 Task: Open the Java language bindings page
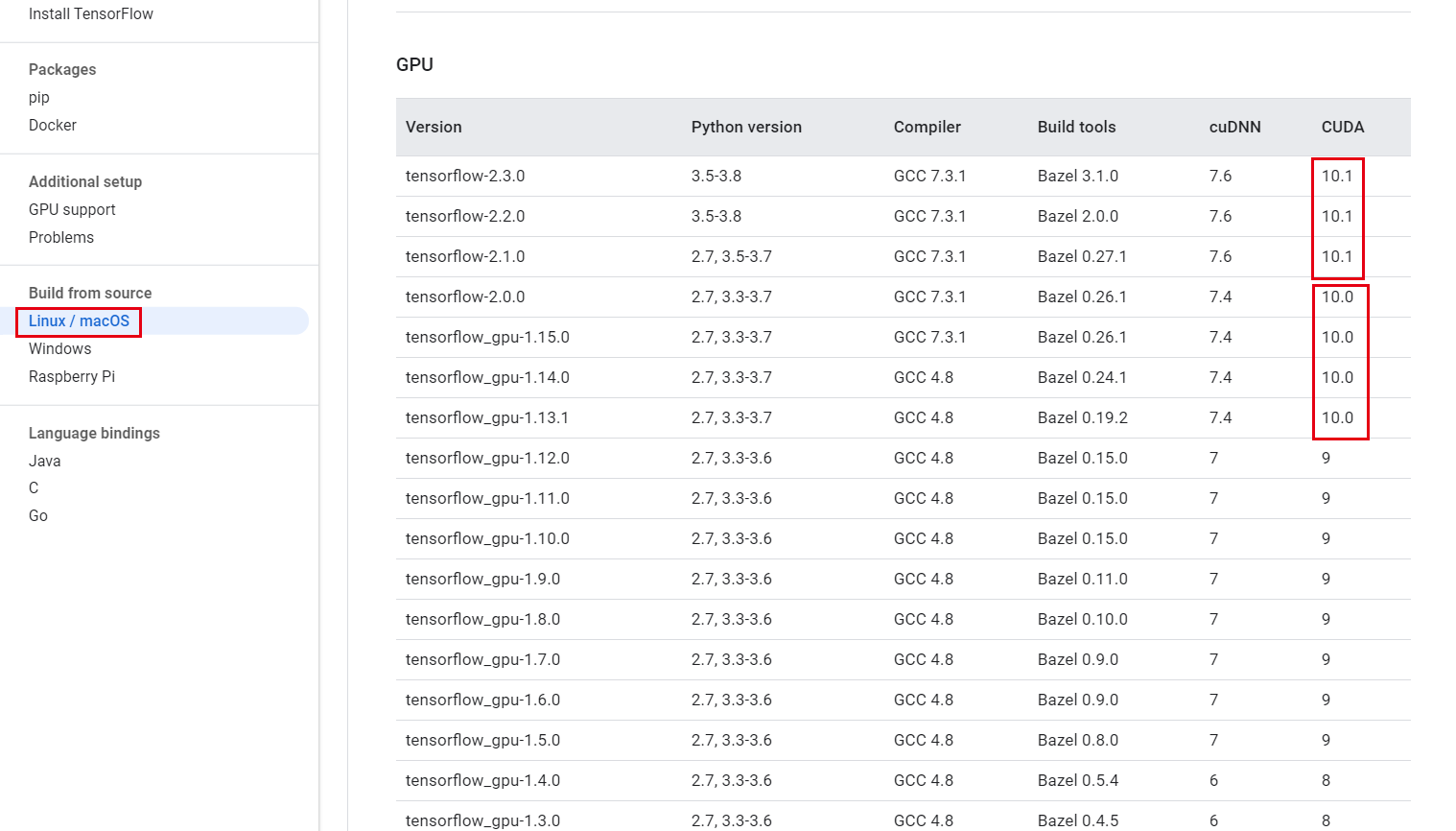click(45, 462)
